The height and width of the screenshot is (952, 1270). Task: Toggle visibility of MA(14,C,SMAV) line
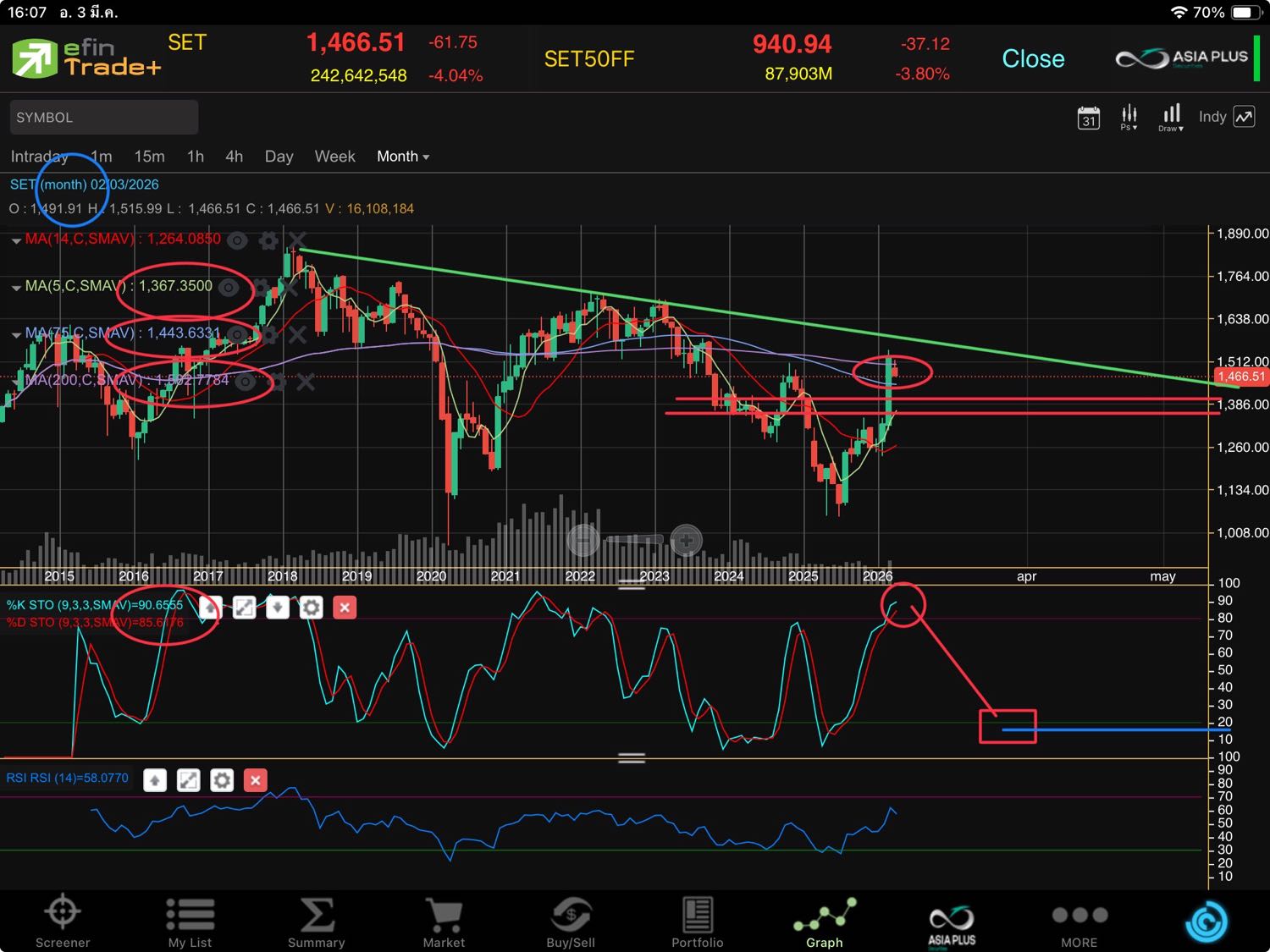[237, 240]
